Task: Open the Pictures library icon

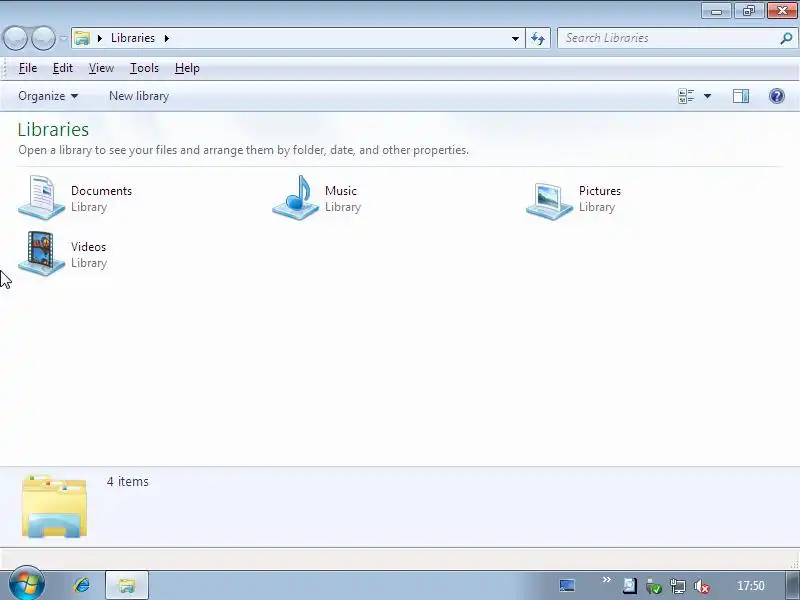Action: [549, 202]
